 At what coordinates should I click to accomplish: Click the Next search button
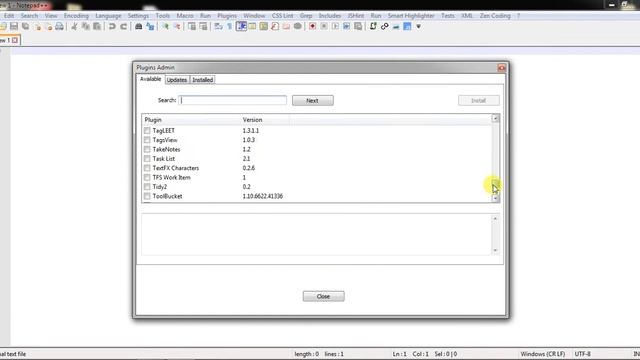pyautogui.click(x=313, y=100)
